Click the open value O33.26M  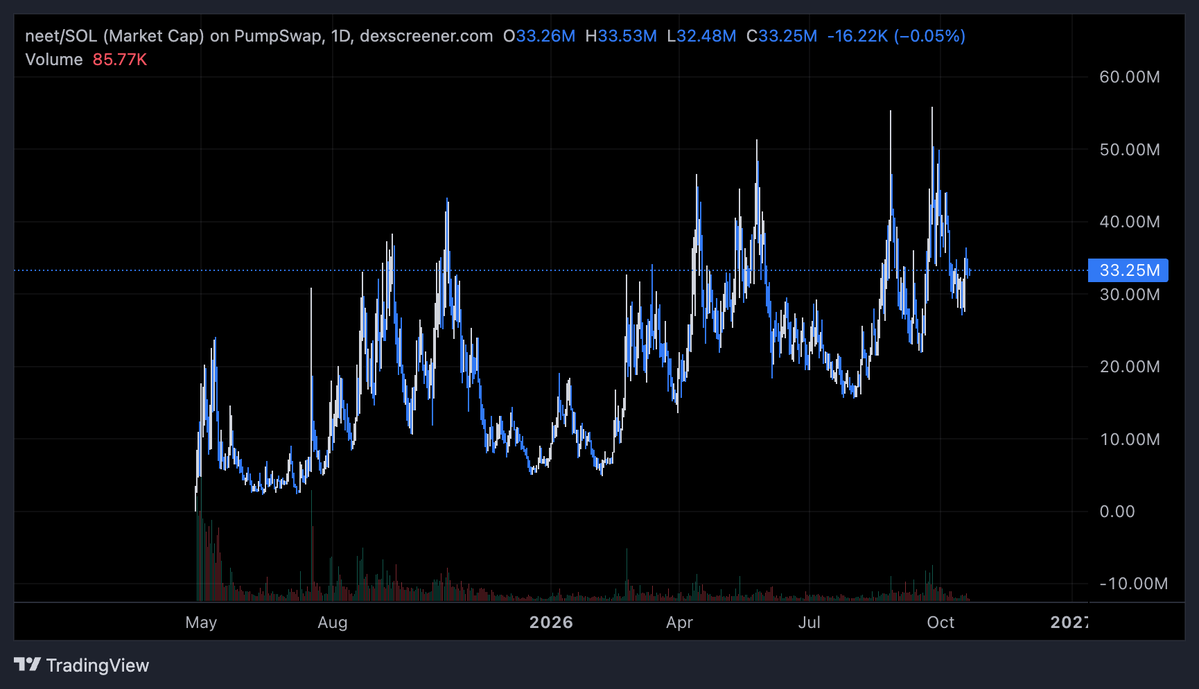pyautogui.click(x=539, y=36)
